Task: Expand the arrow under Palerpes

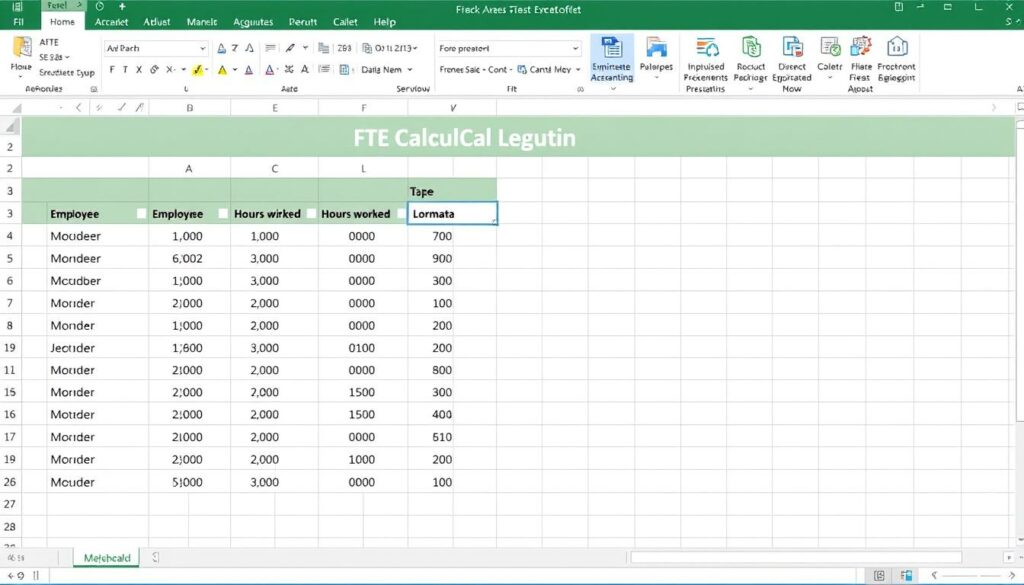Action: click(656, 78)
